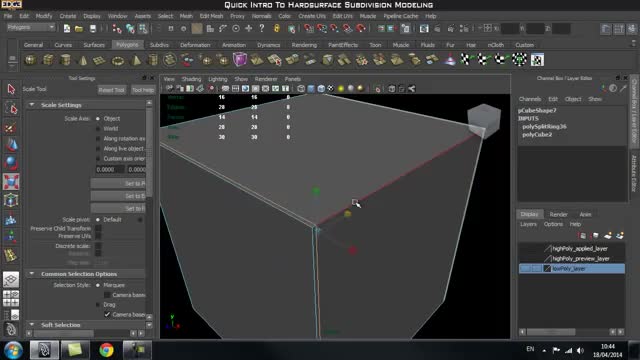Create a polygon pyramid from shelf
The height and width of the screenshot is (360, 640).
tap(135, 60)
